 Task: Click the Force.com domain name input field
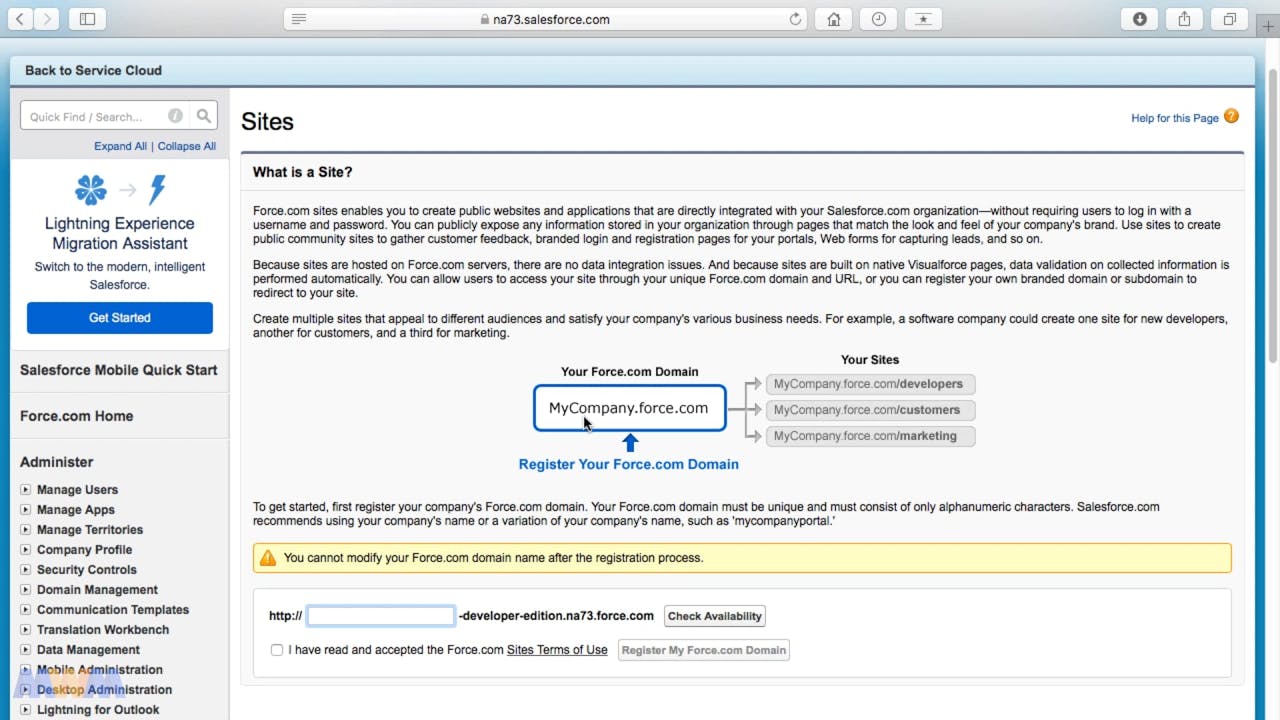pyautogui.click(x=380, y=616)
